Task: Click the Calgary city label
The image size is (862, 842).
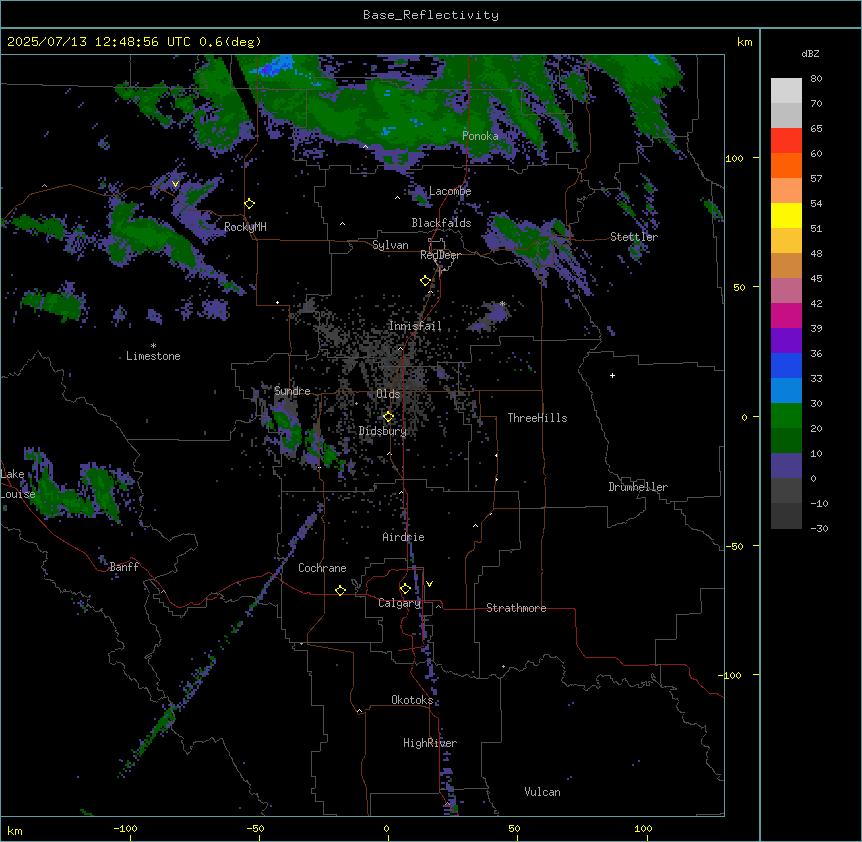Action: pyautogui.click(x=400, y=603)
